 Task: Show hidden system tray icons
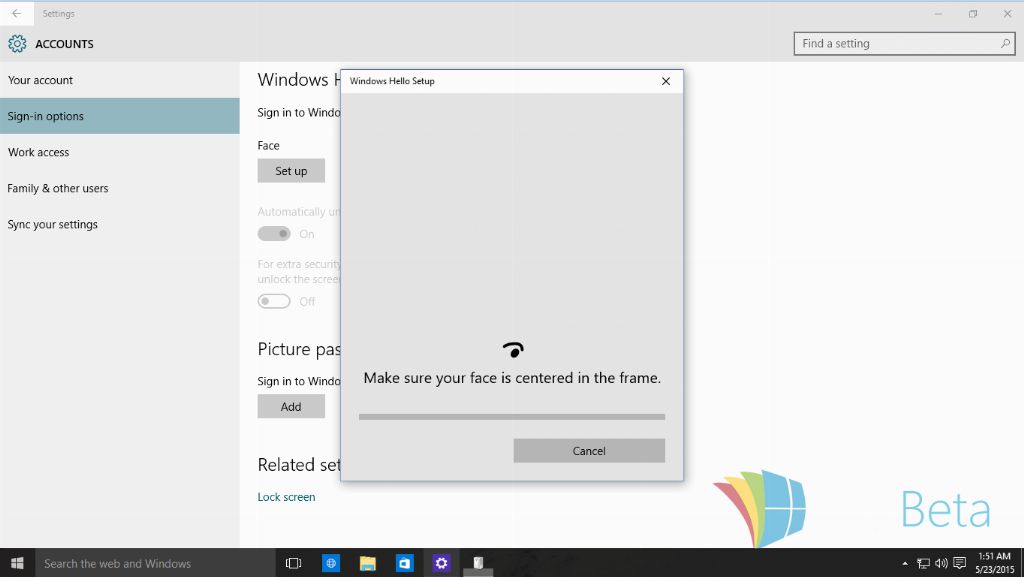905,563
